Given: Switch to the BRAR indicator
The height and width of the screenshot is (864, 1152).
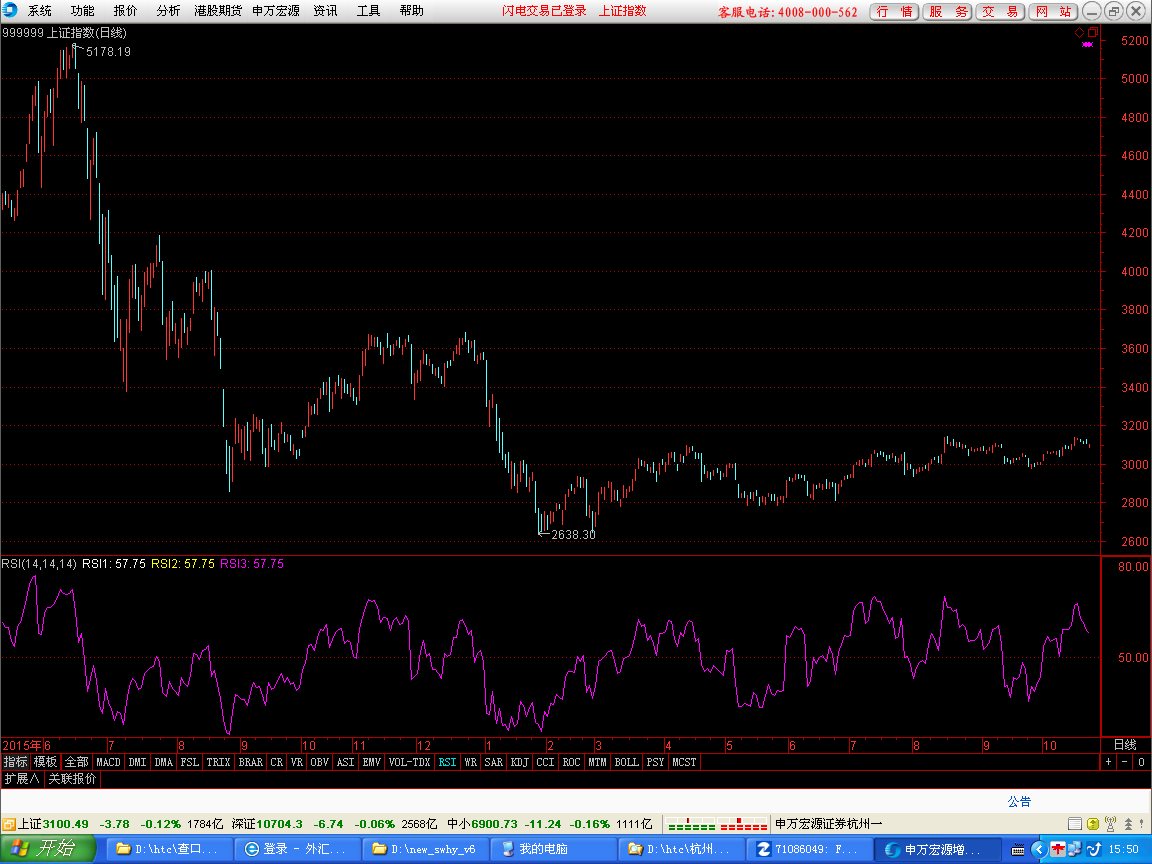Looking at the screenshot, I should 251,762.
